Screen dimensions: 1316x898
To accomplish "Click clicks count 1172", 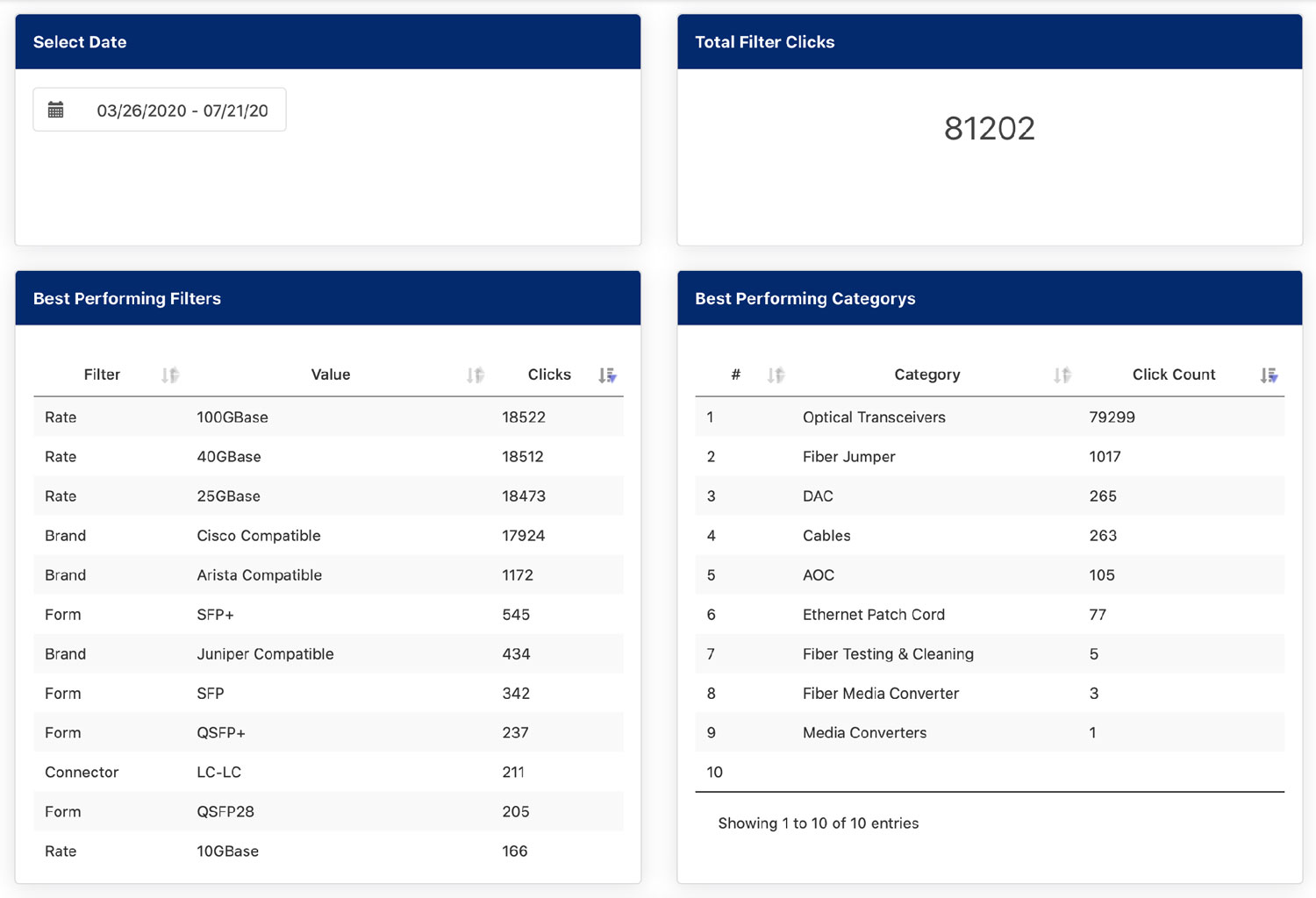I will (518, 575).
